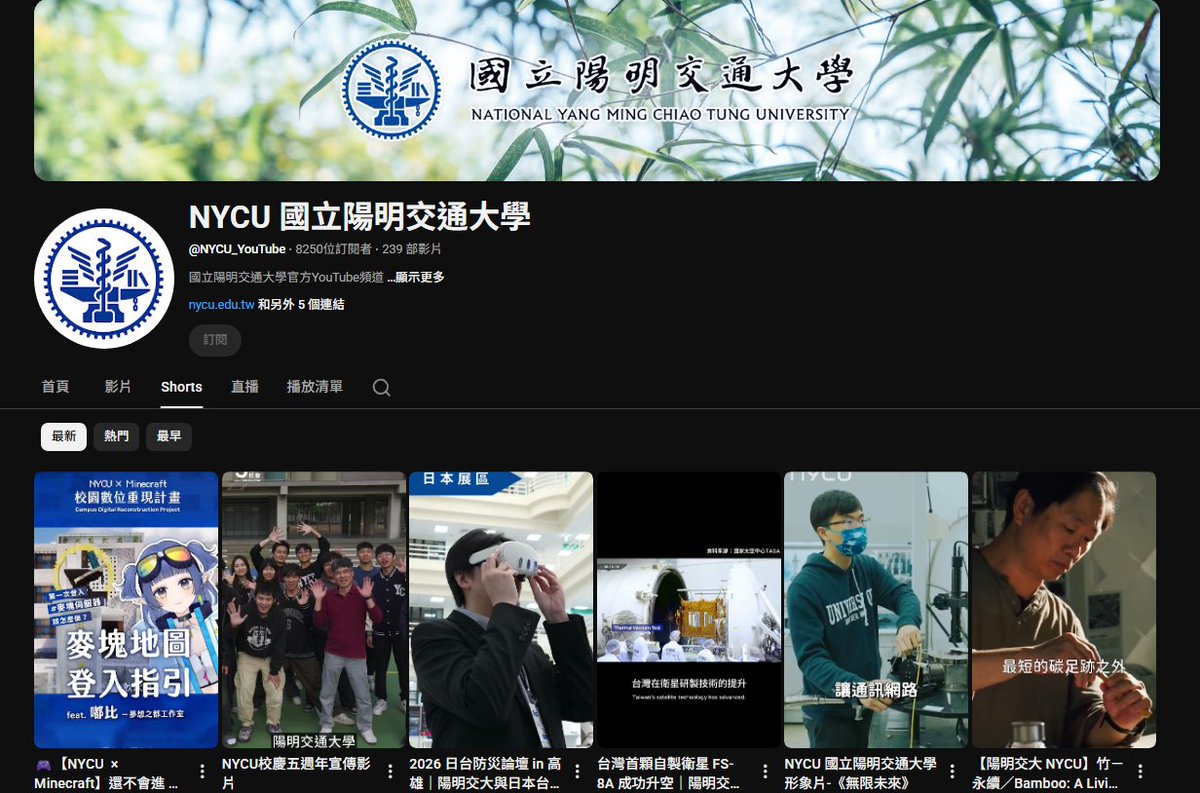Viewport: 1200px width, 793px height.
Task: Click title NYCU校慶五週年宣傳影片
Action: 294,773
